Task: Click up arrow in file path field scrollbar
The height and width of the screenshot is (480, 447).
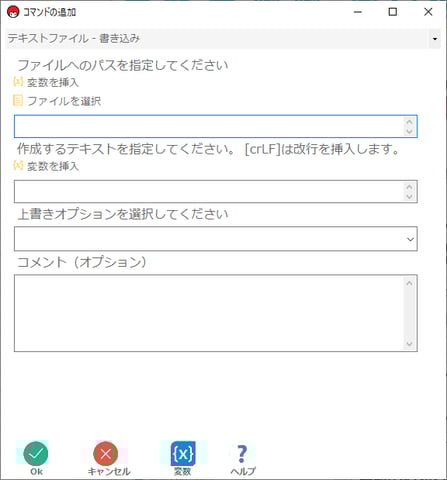Action: coord(409,122)
